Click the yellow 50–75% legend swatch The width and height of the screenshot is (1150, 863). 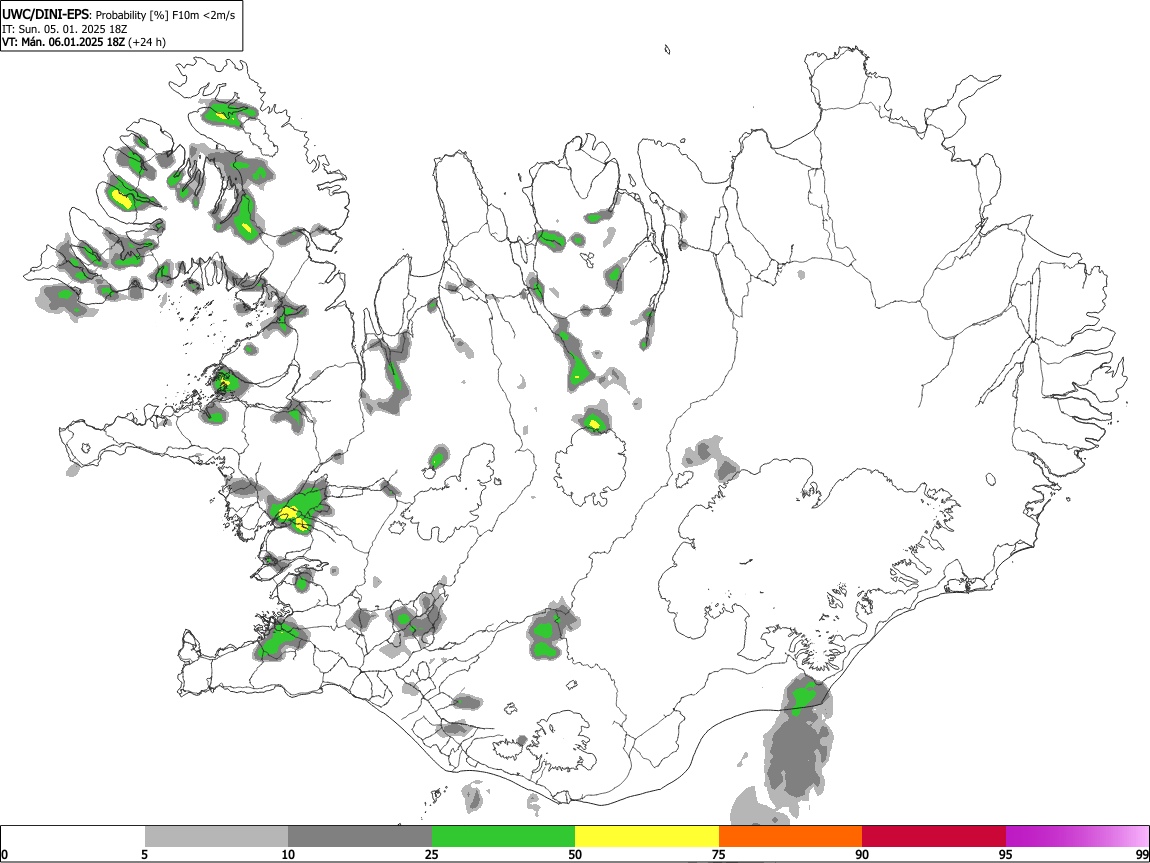pos(647,837)
